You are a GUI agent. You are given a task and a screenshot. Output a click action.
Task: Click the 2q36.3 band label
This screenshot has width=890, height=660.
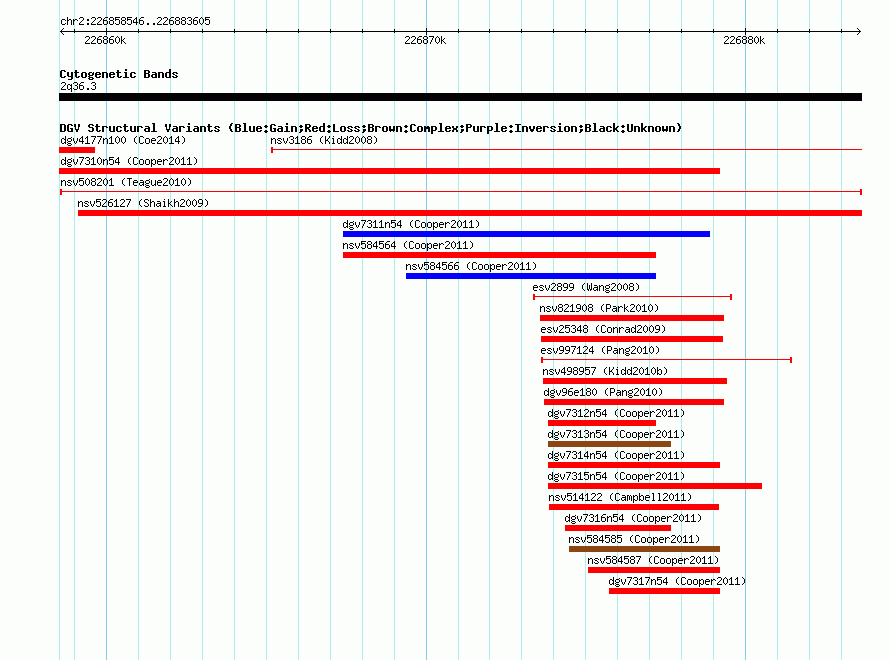coord(78,86)
